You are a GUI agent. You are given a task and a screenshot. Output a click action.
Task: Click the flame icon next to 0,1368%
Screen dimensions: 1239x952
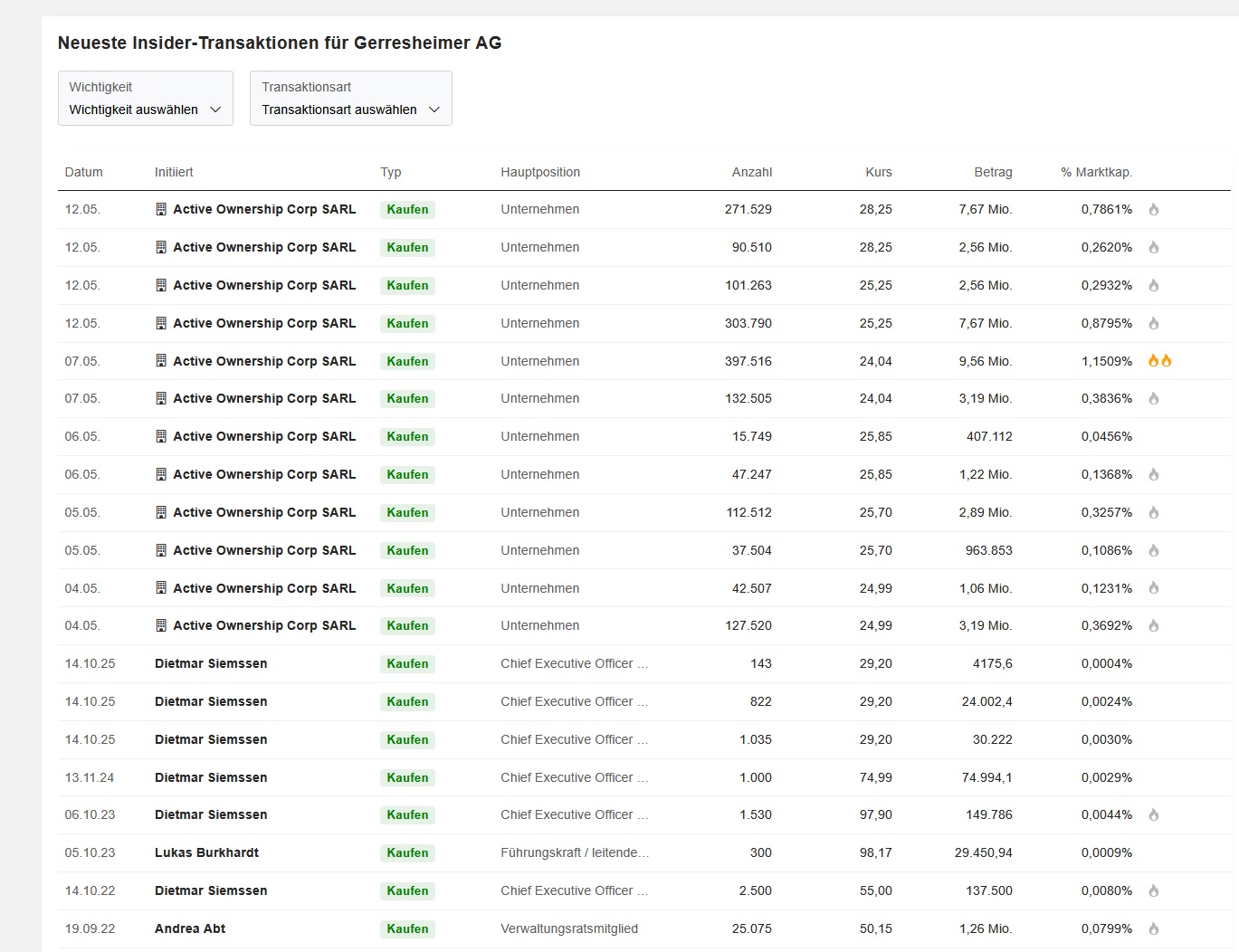(x=1154, y=474)
